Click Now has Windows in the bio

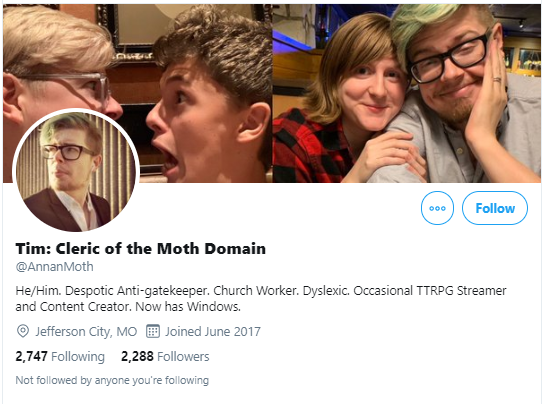click(x=188, y=307)
